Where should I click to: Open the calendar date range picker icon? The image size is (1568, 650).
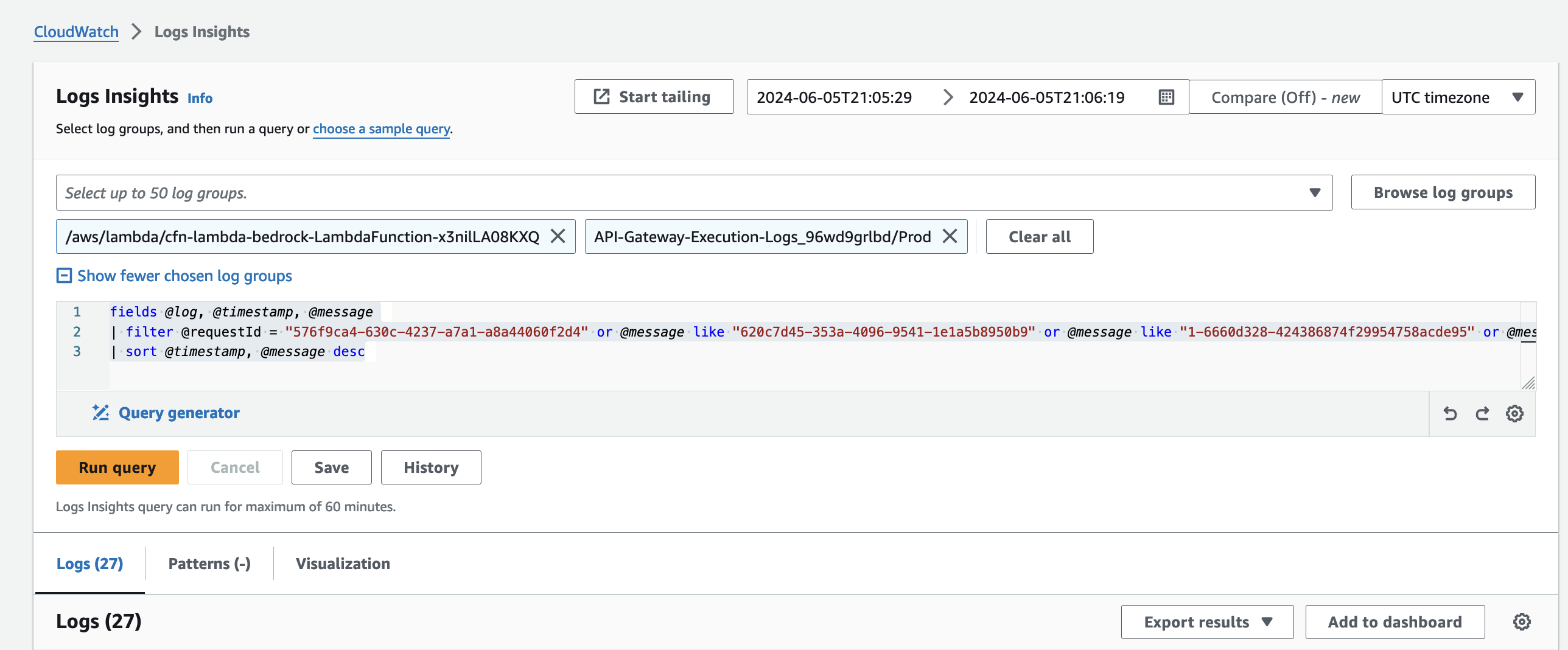coord(1166,97)
